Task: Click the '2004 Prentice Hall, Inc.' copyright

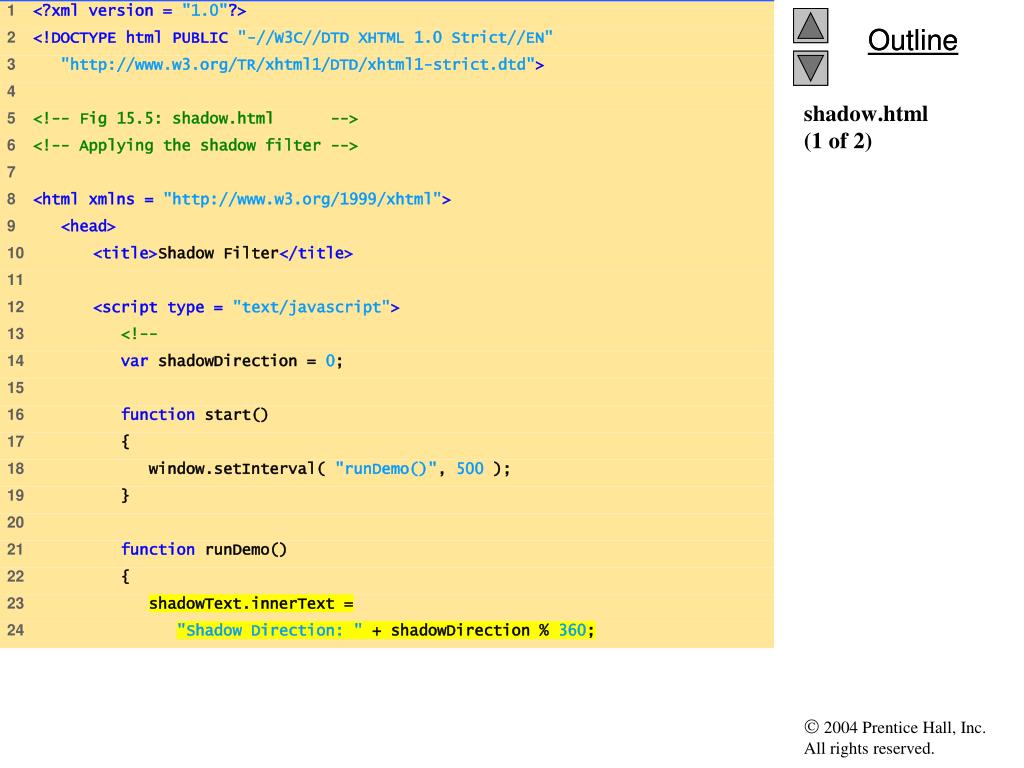Action: 895,728
